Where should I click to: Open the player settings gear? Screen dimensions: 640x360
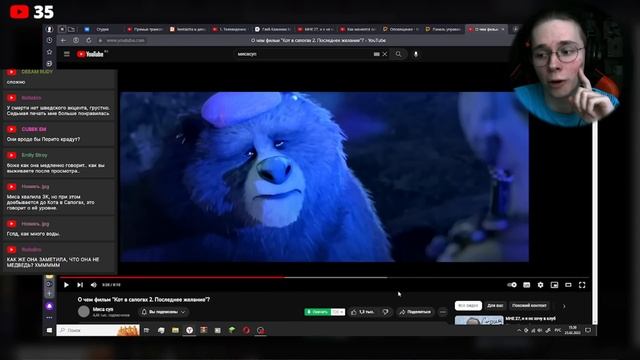click(540, 285)
